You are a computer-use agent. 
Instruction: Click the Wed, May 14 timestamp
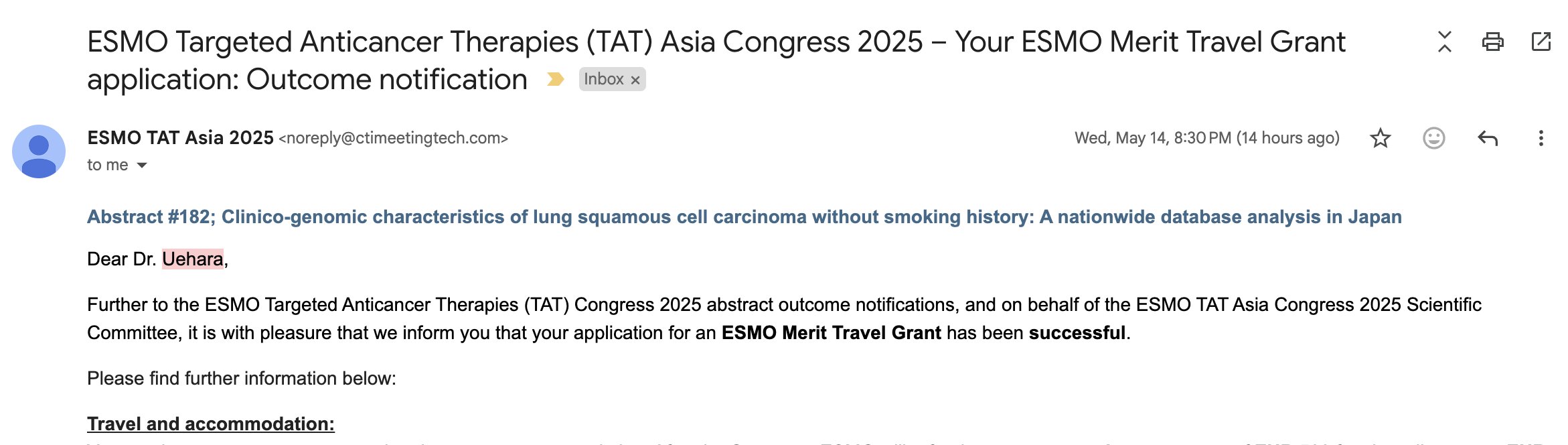[x=1206, y=138]
